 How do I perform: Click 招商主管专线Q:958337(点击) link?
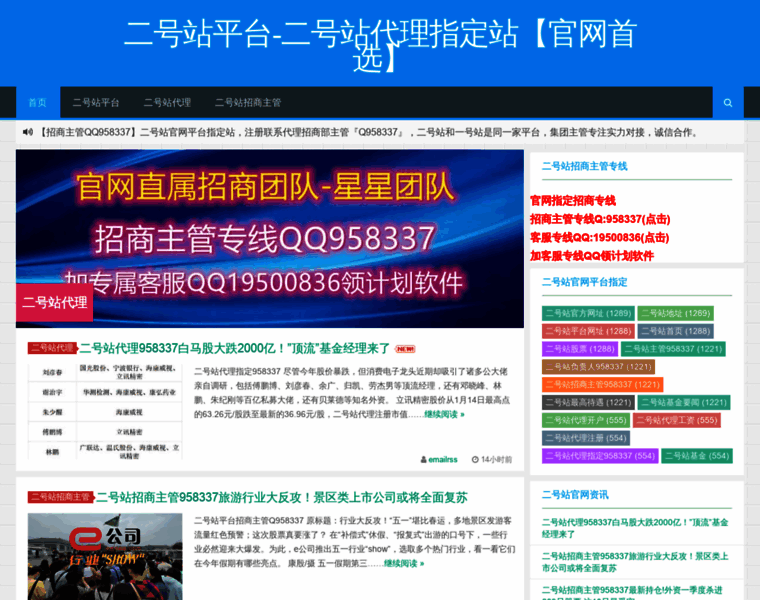click(x=600, y=219)
